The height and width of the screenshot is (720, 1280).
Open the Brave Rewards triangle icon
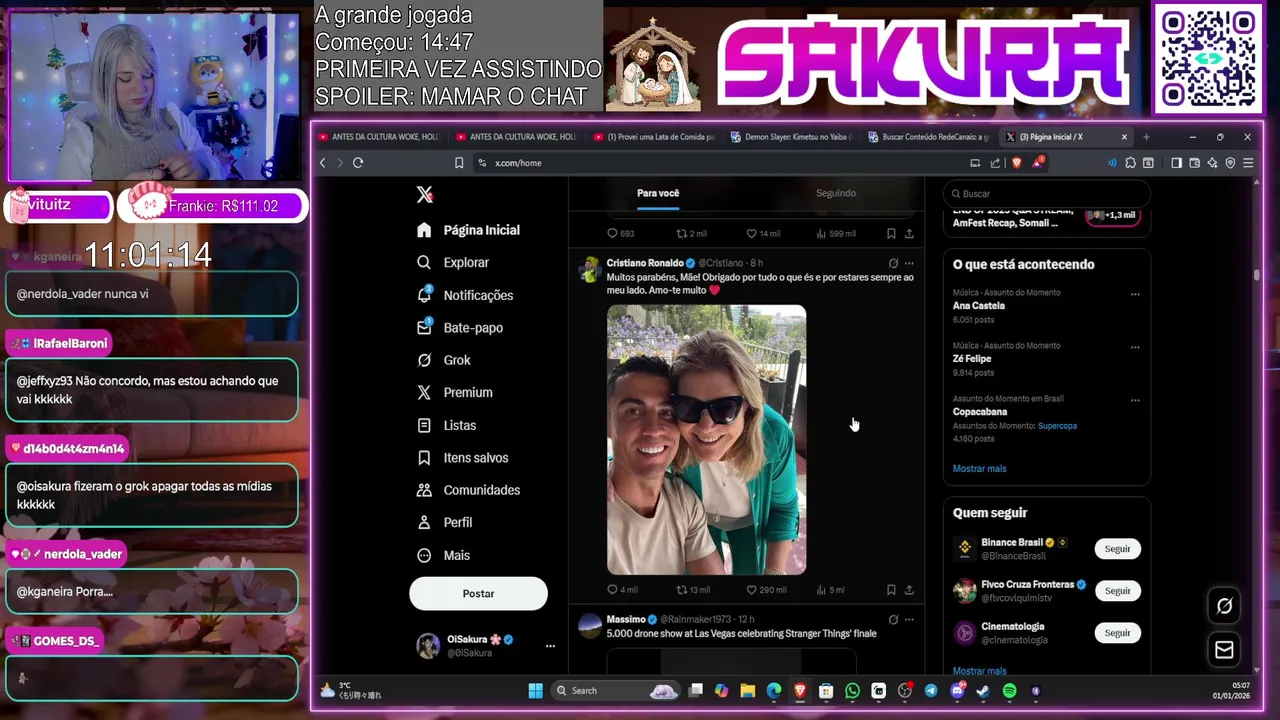1038,162
